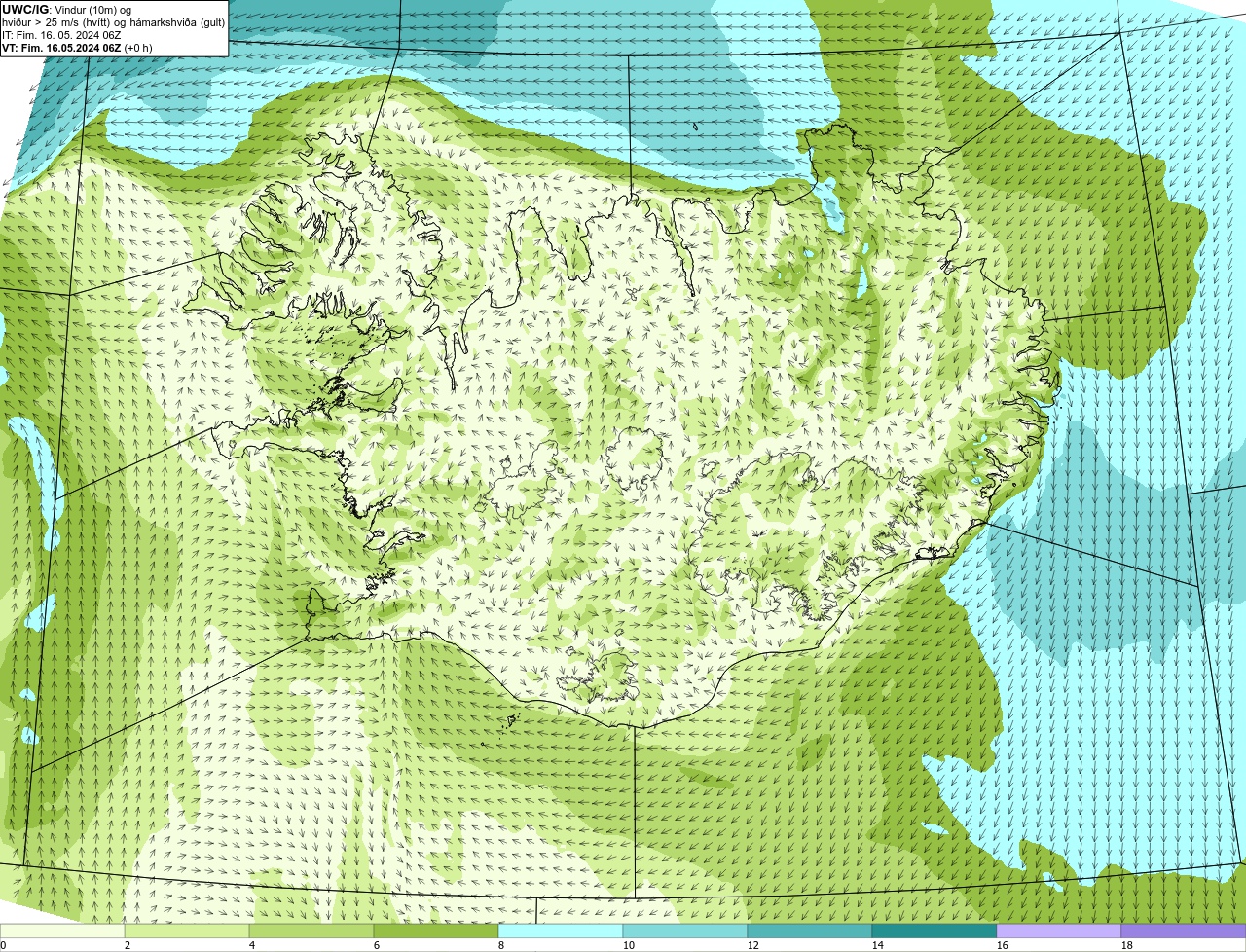Click the pale yellow 0–2 m/s legend swatch
Image resolution: width=1246 pixels, height=952 pixels.
62,932
